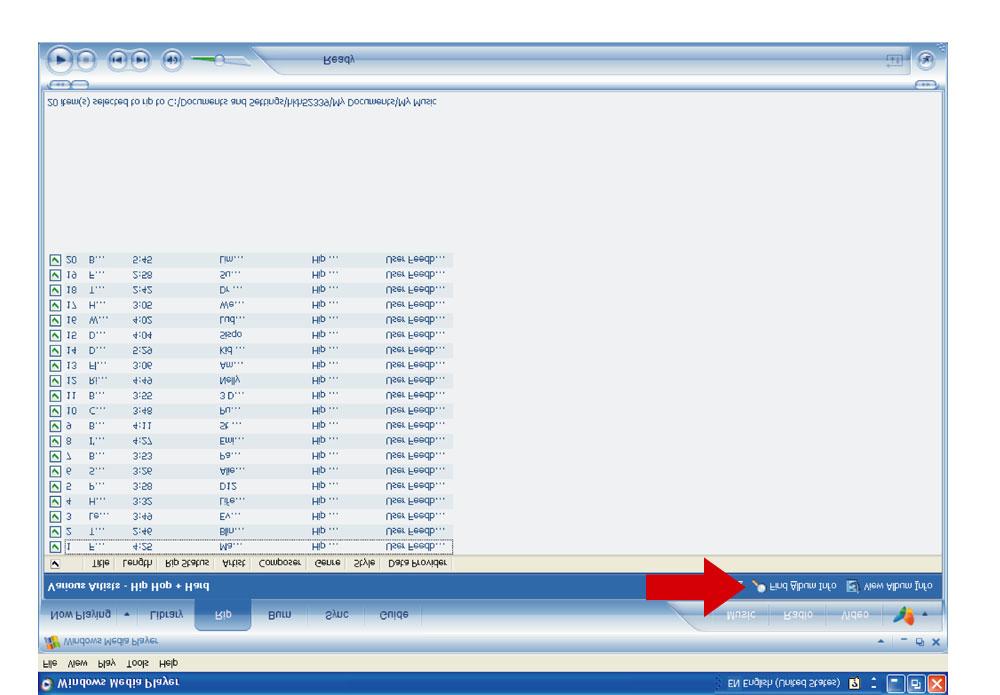Uncheck track 15 checkbox
The width and height of the screenshot is (1000, 695).
(x=55, y=335)
